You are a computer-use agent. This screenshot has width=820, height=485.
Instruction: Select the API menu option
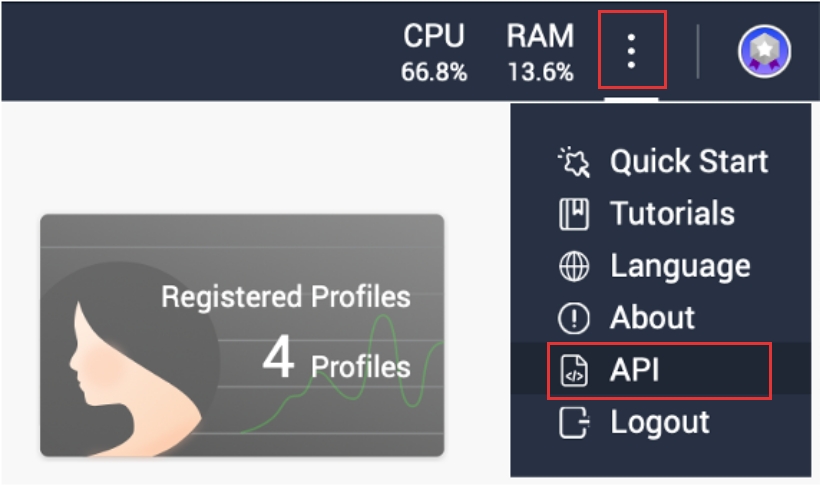(x=635, y=371)
